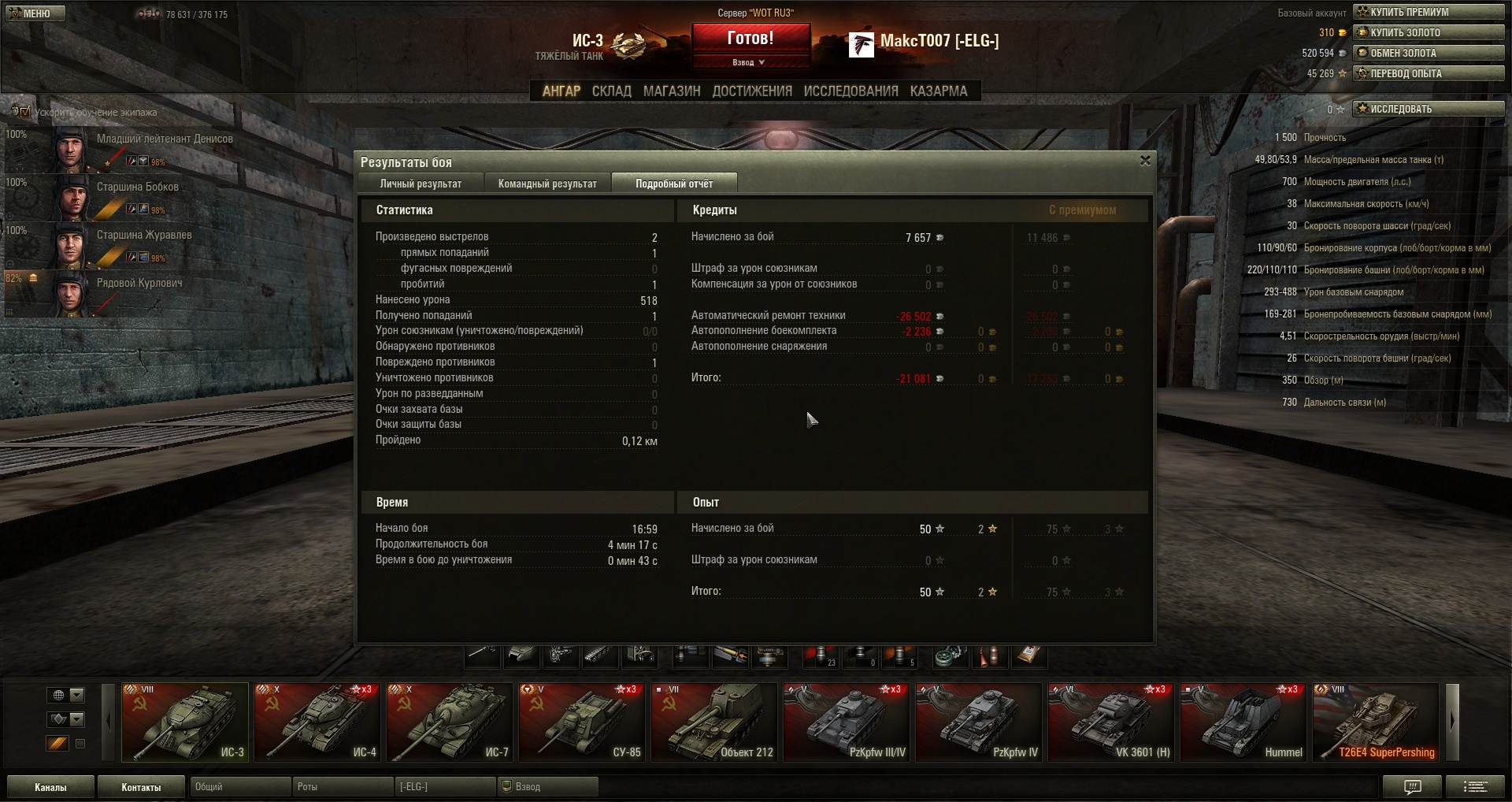Select the T26E4 SuperPershing tank thumbnail

coord(1376,722)
